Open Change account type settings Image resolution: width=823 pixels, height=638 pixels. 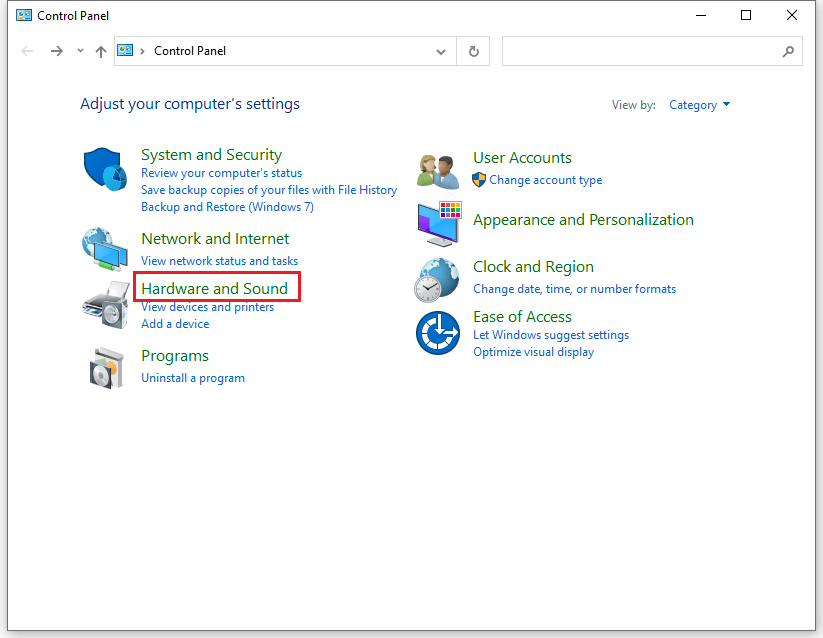[x=544, y=180]
